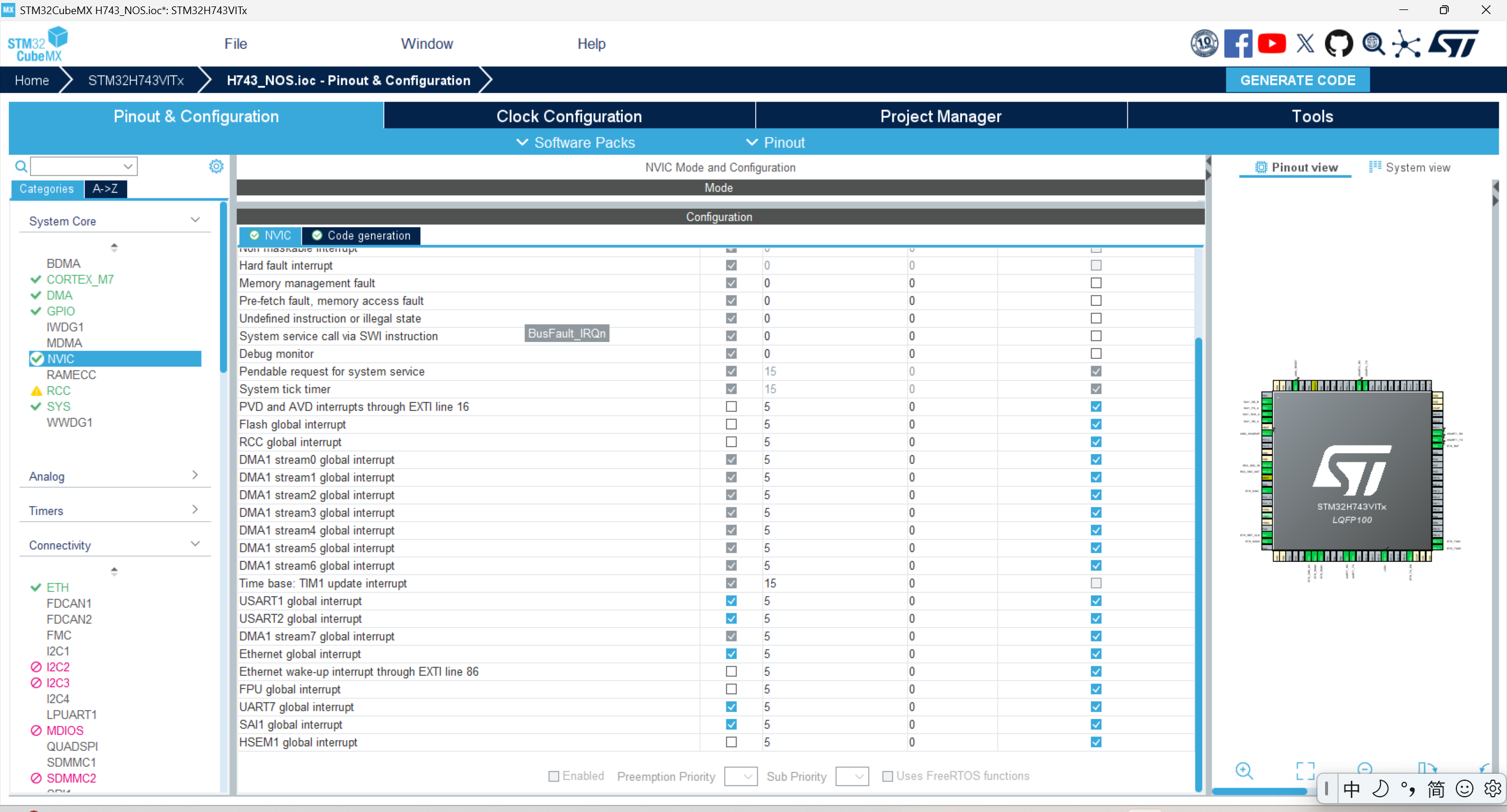The width and height of the screenshot is (1507, 812).
Task: Rotate the chip clockwise
Action: [1427, 768]
